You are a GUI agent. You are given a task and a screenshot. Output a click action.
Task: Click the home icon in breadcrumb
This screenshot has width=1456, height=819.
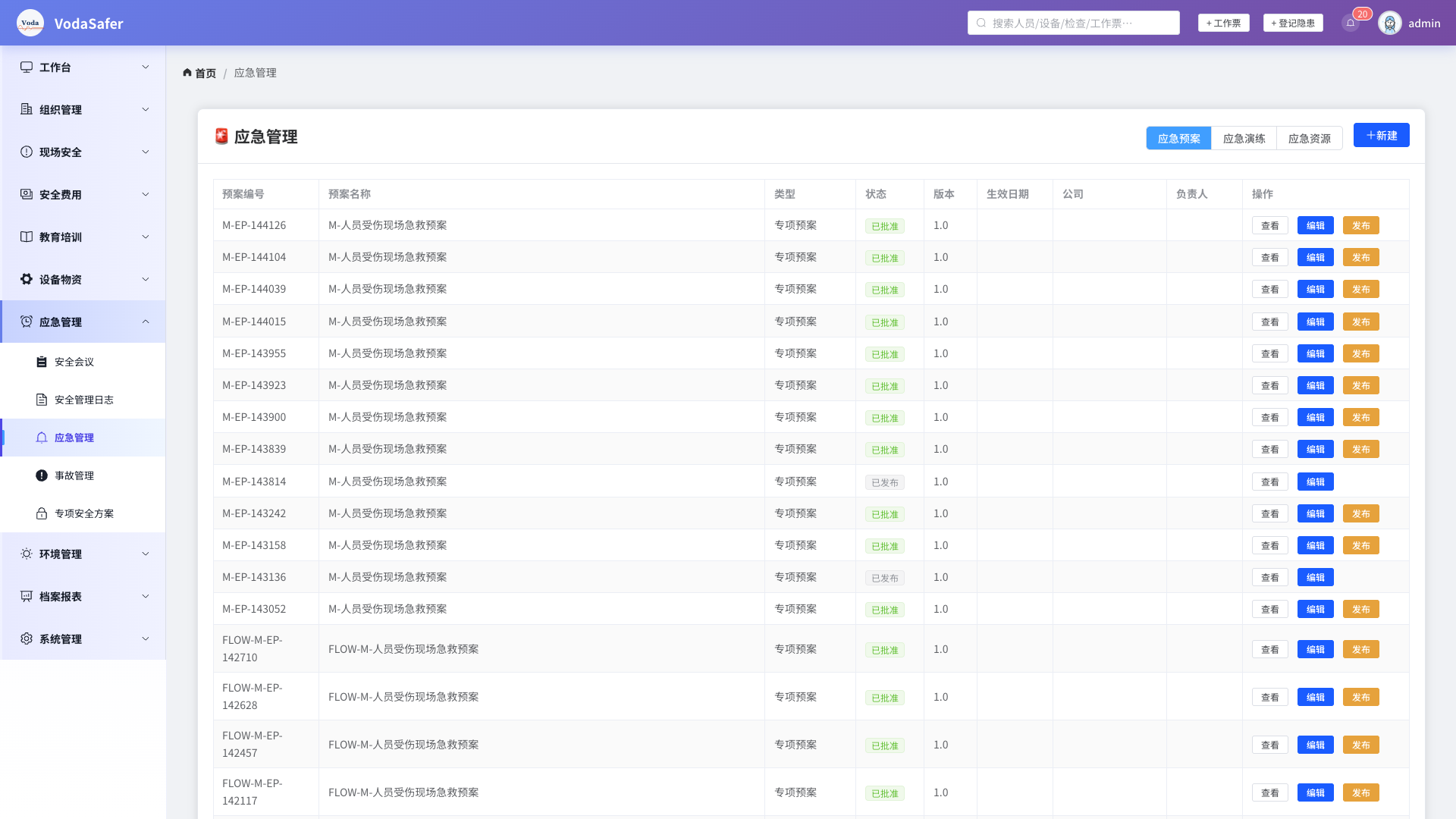(x=187, y=73)
